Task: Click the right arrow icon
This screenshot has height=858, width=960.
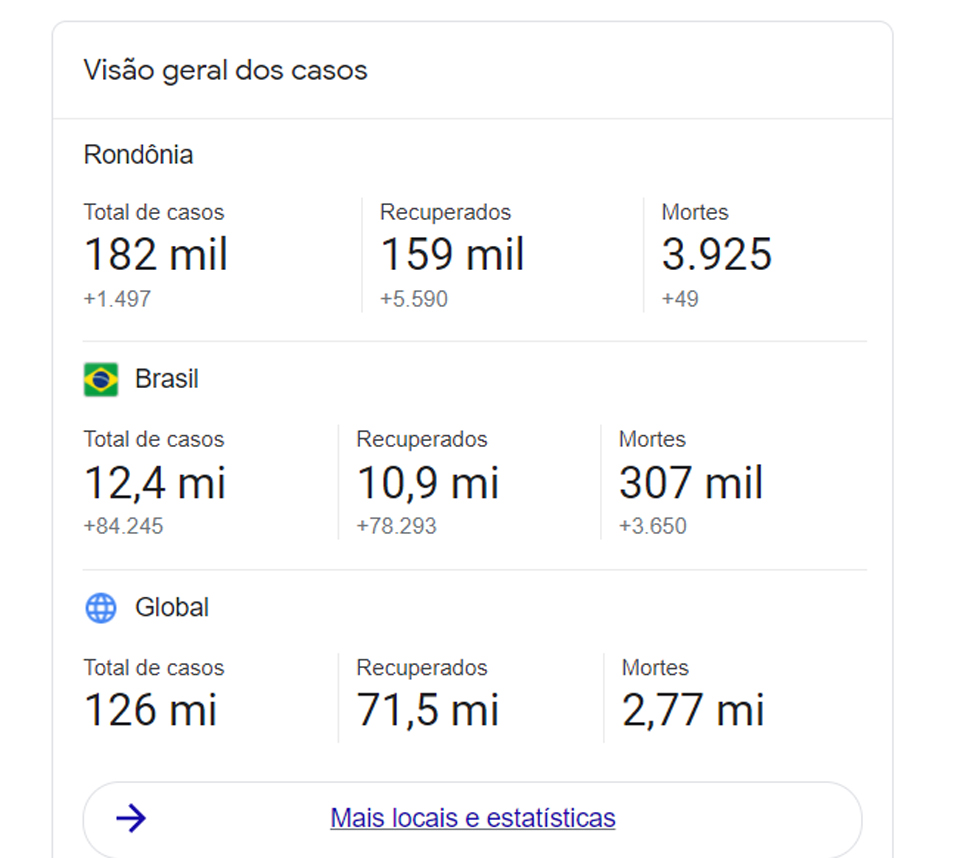Action: (131, 819)
